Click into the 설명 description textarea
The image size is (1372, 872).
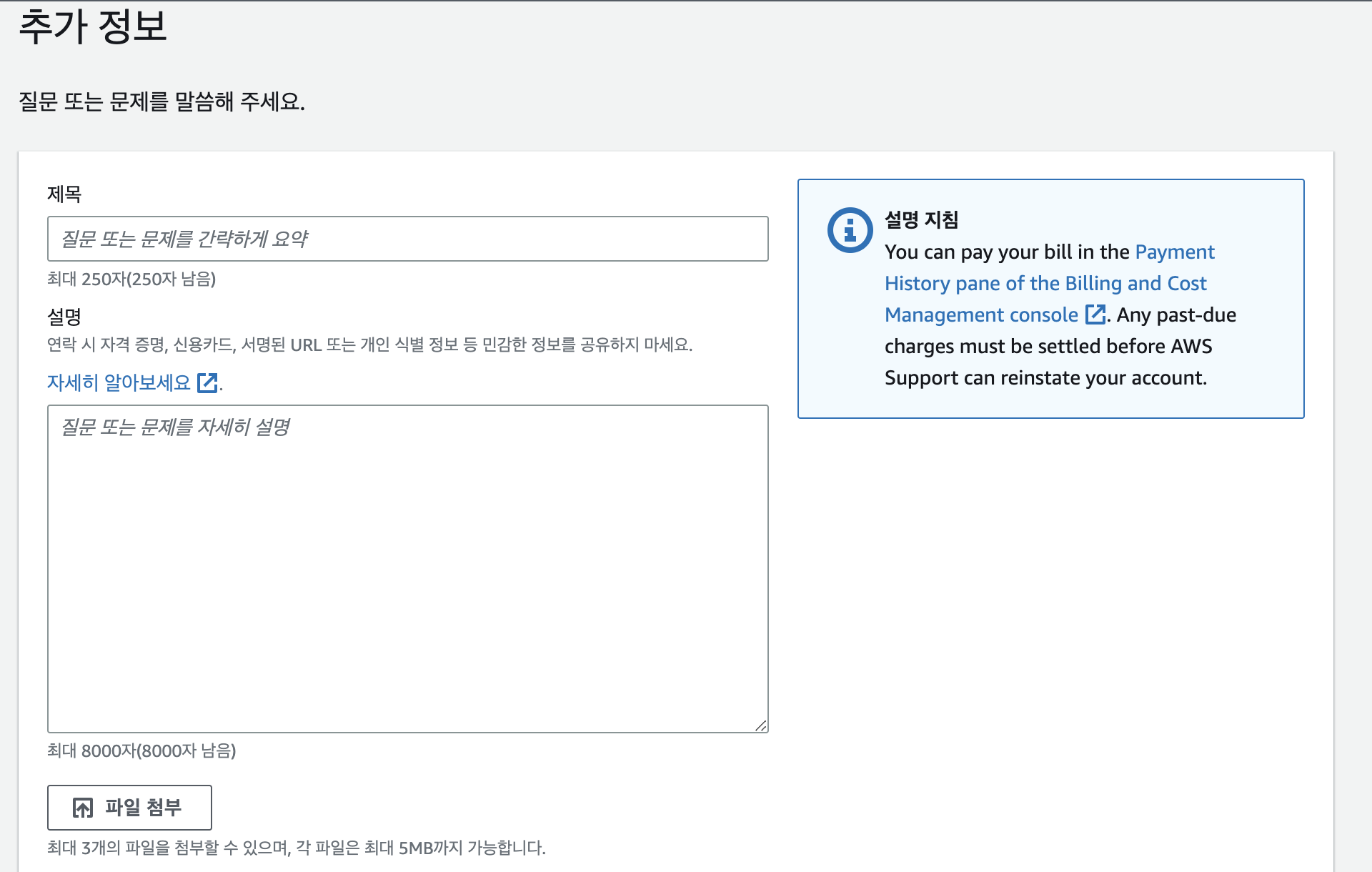pyautogui.click(x=407, y=568)
